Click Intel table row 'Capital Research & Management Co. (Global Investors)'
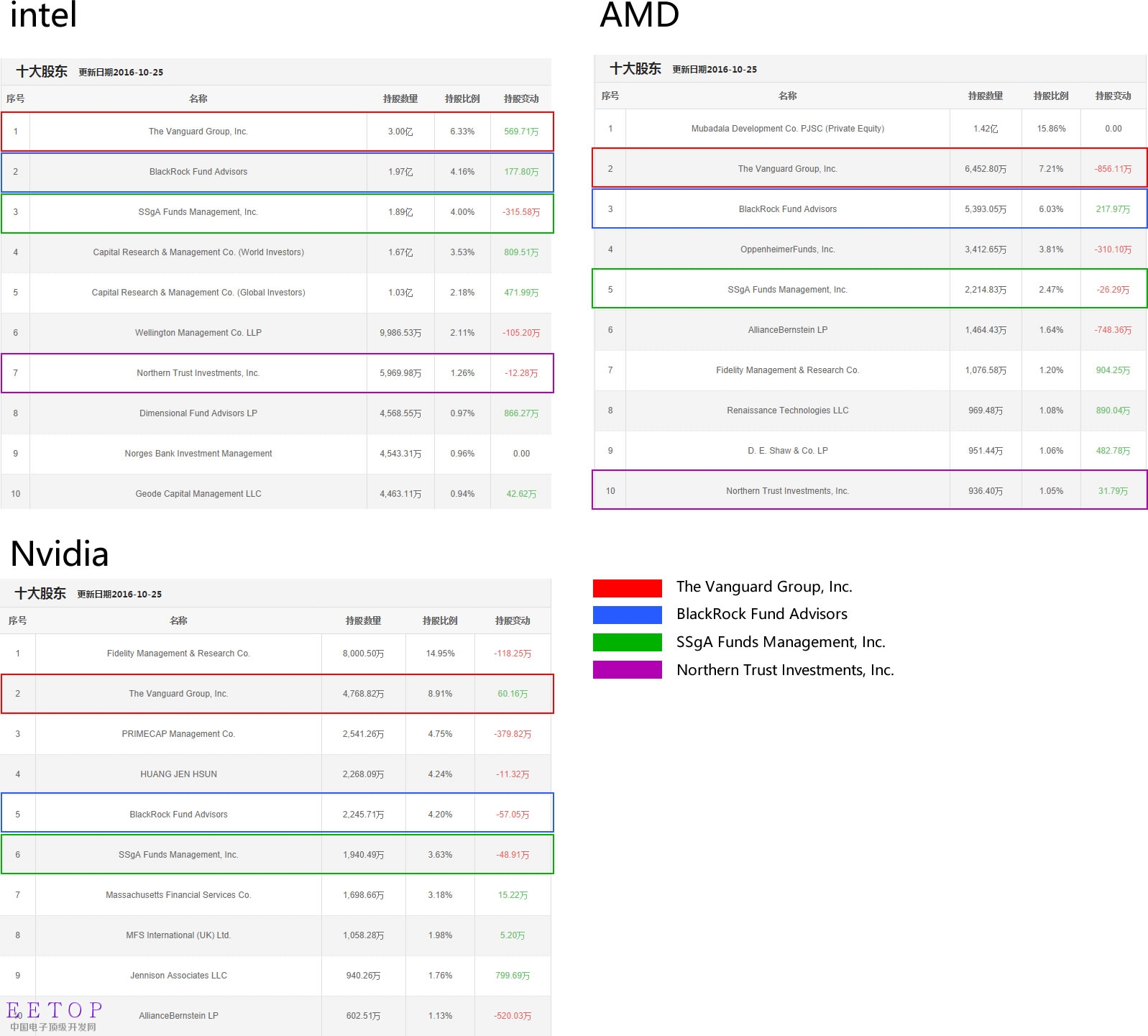 (x=276, y=293)
